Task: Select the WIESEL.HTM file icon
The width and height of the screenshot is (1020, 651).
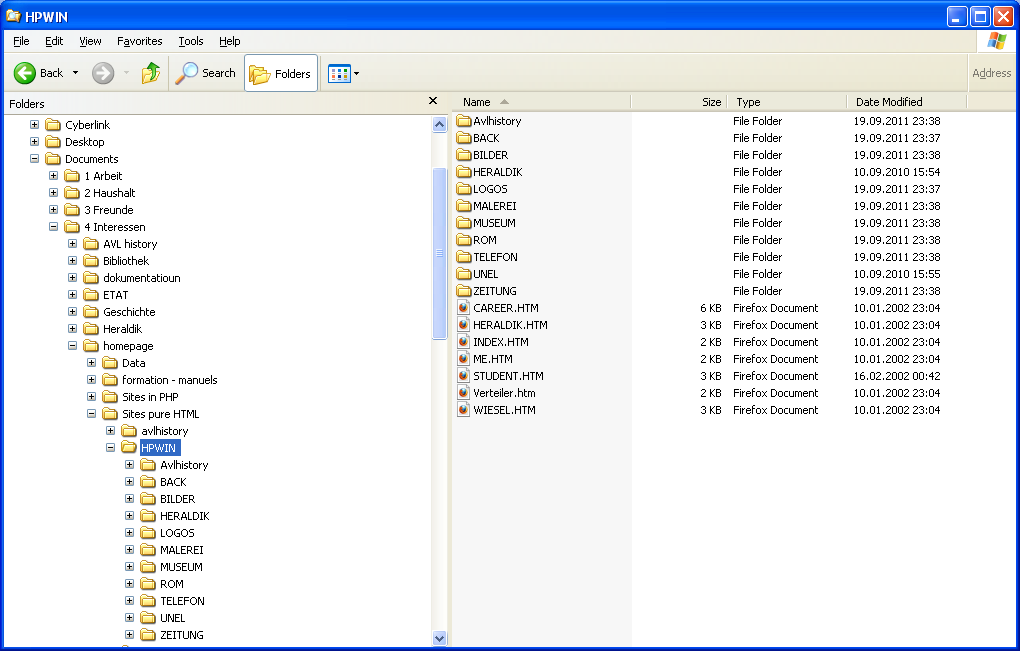Action: 464,410
